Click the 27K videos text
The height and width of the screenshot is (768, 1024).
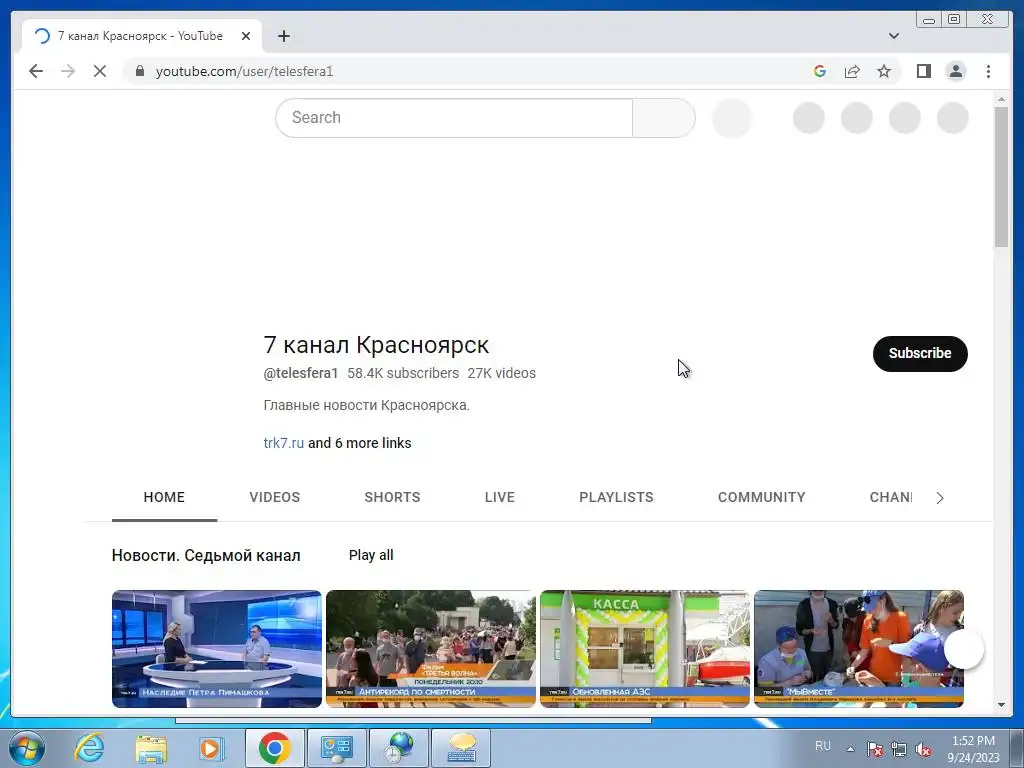point(502,373)
